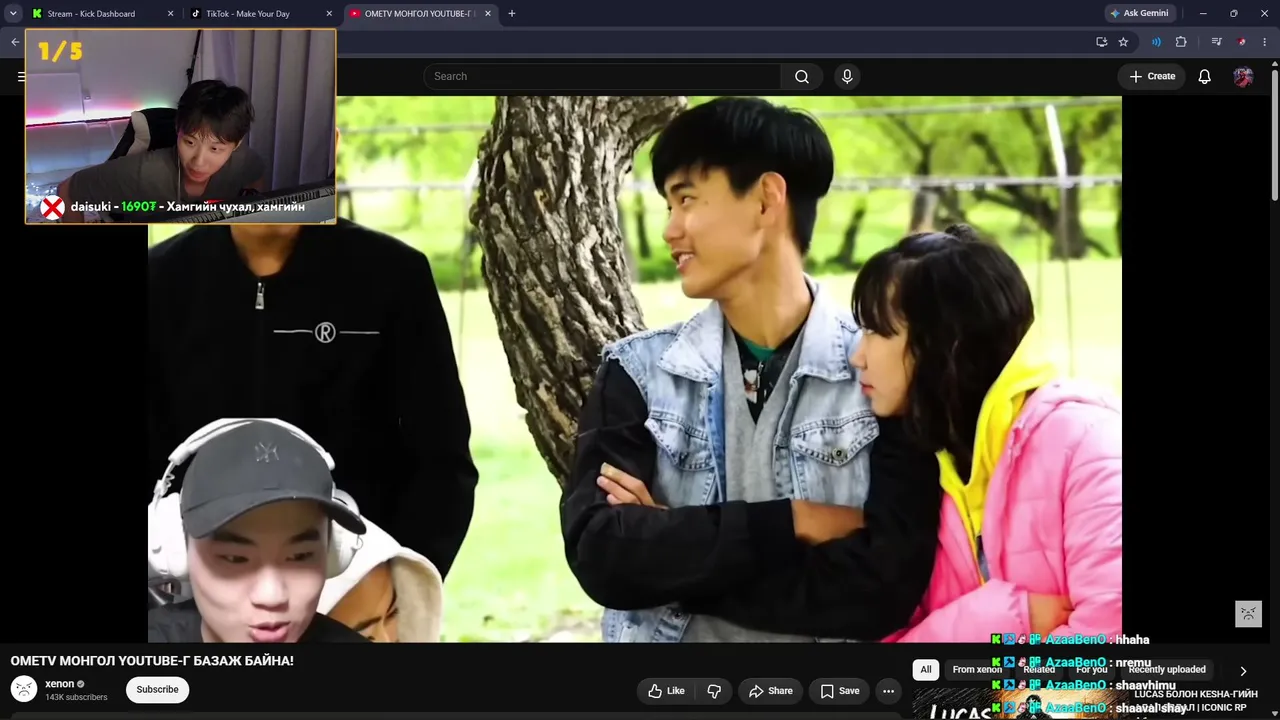Dislike this video
This screenshot has width=1280, height=720.
tap(714, 691)
